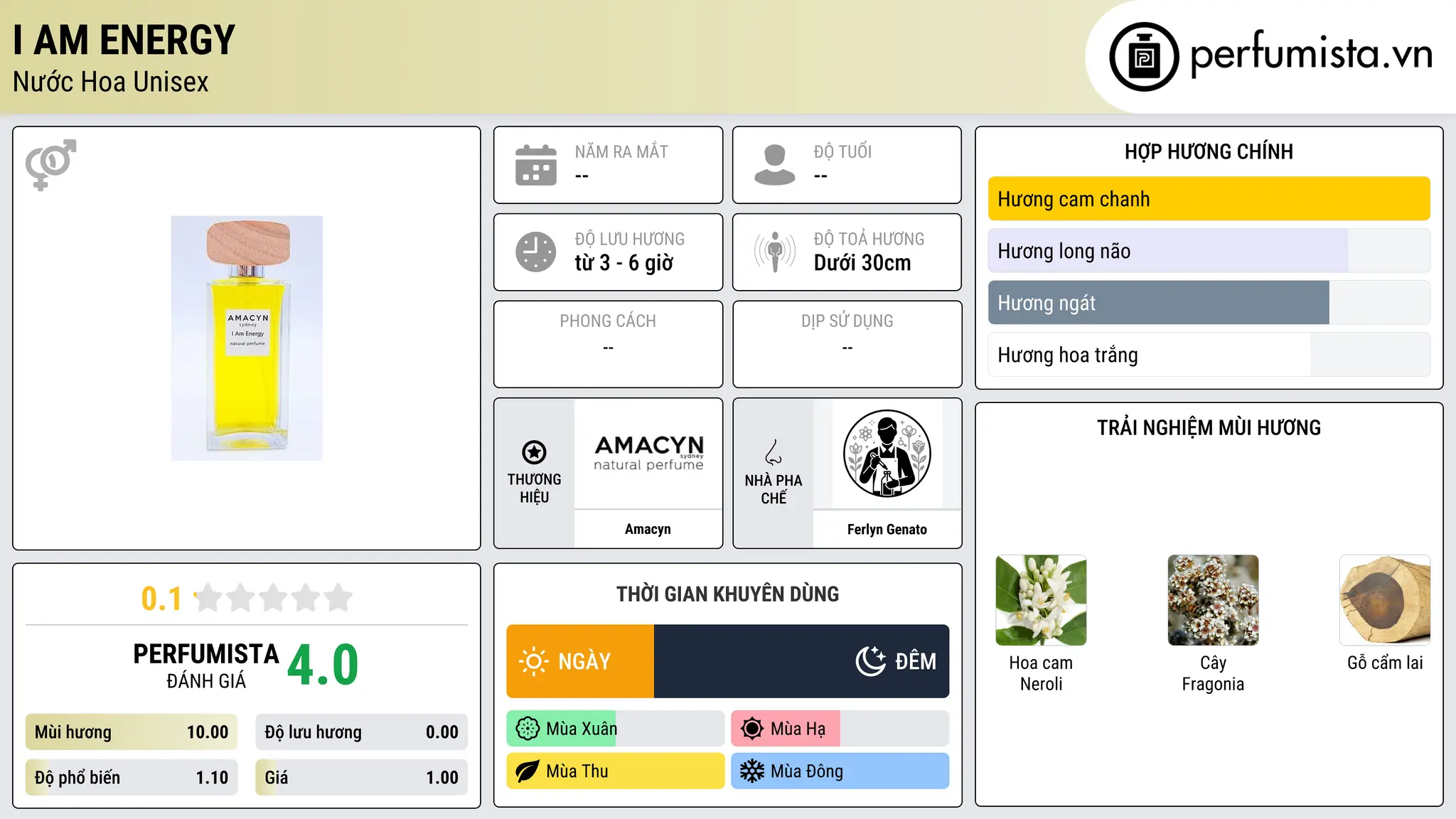Click the THỜI GIAN KHUYÊN DÙNG heading
The width and height of the screenshot is (1456, 819).
click(x=727, y=594)
